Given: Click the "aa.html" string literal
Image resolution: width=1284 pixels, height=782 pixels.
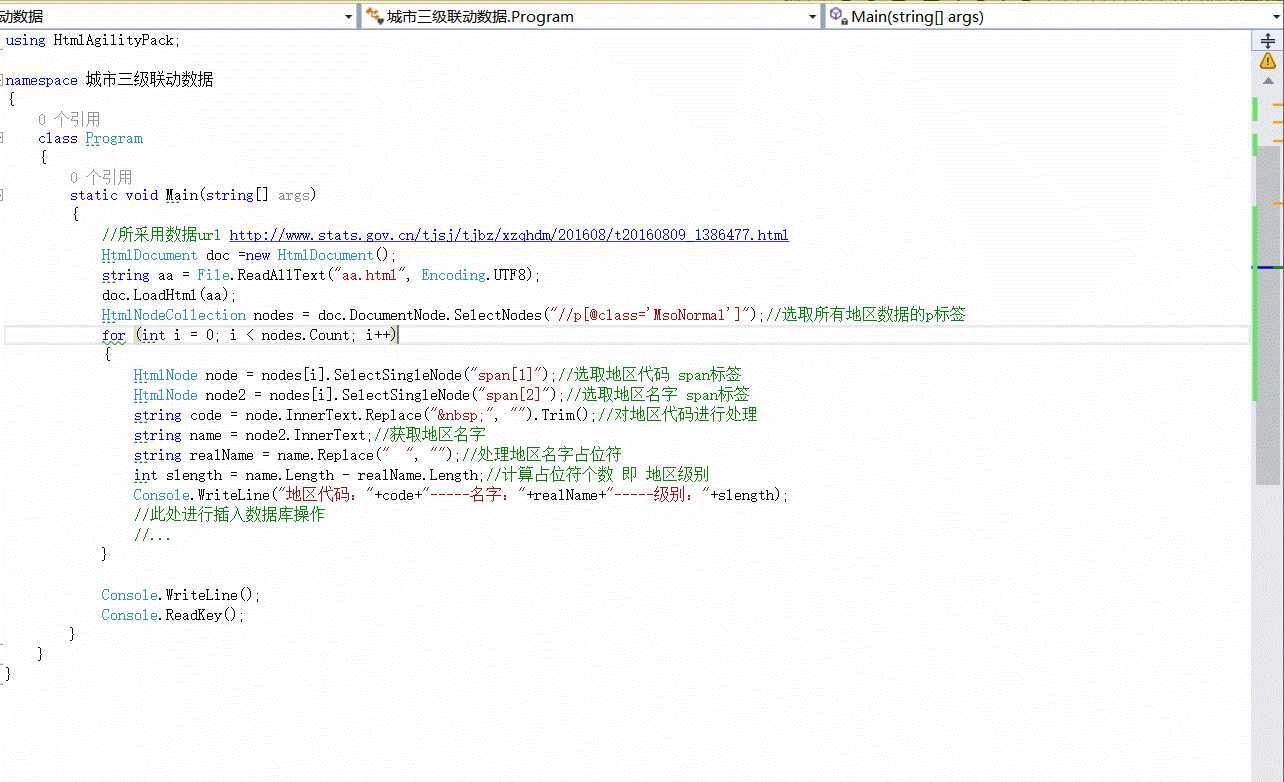Looking at the screenshot, I should pos(370,275).
